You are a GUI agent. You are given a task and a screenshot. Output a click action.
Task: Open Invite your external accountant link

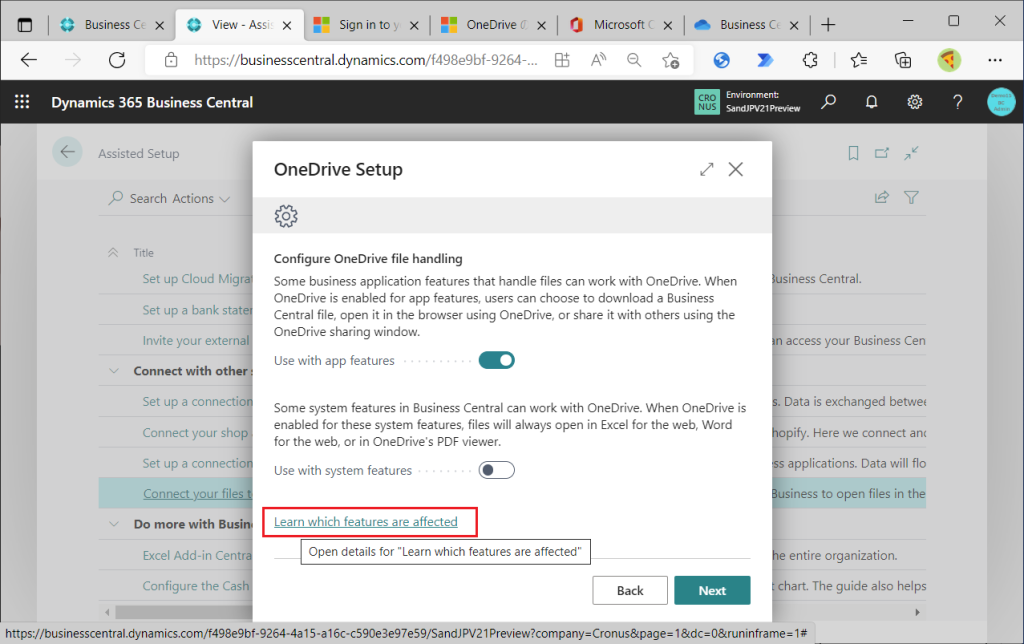point(196,340)
